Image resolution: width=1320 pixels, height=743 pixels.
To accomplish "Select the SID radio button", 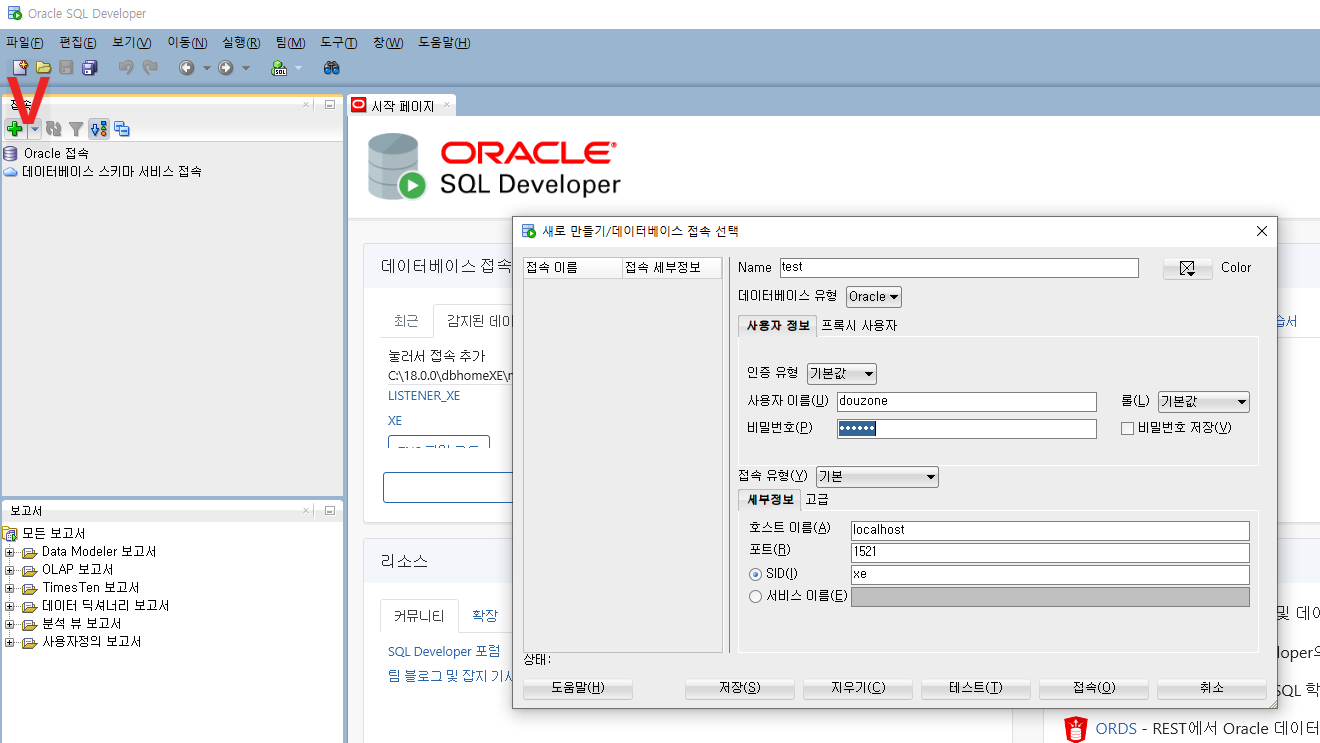I will [x=756, y=574].
